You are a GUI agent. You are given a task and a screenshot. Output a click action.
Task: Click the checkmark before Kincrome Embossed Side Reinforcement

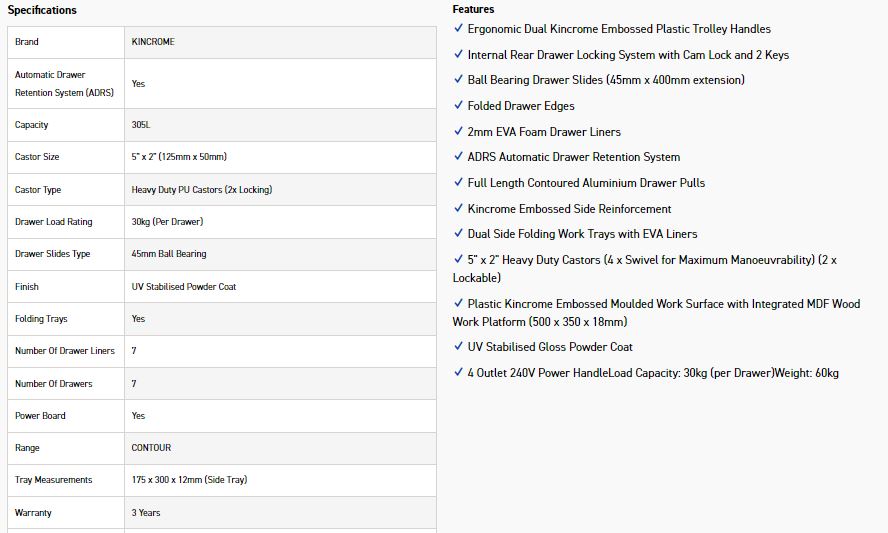click(458, 209)
